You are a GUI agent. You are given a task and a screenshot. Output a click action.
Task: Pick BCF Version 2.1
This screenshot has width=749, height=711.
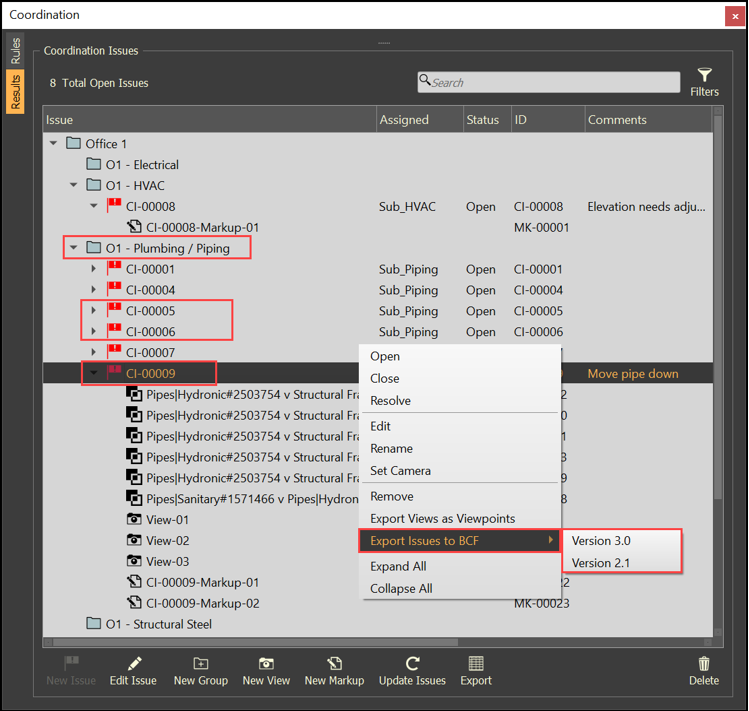tap(622, 563)
